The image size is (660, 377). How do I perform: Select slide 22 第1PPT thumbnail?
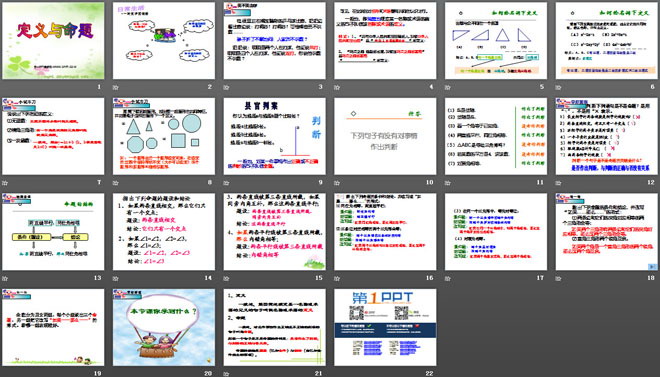[x=385, y=327]
